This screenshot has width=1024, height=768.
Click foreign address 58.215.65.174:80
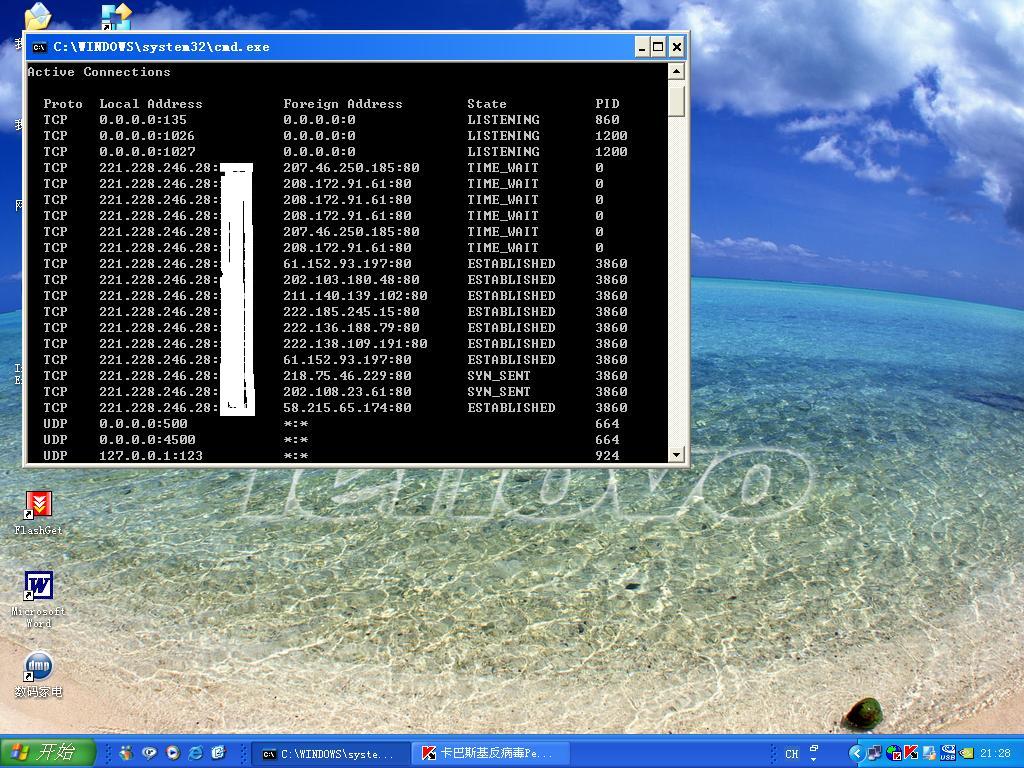tap(347, 408)
